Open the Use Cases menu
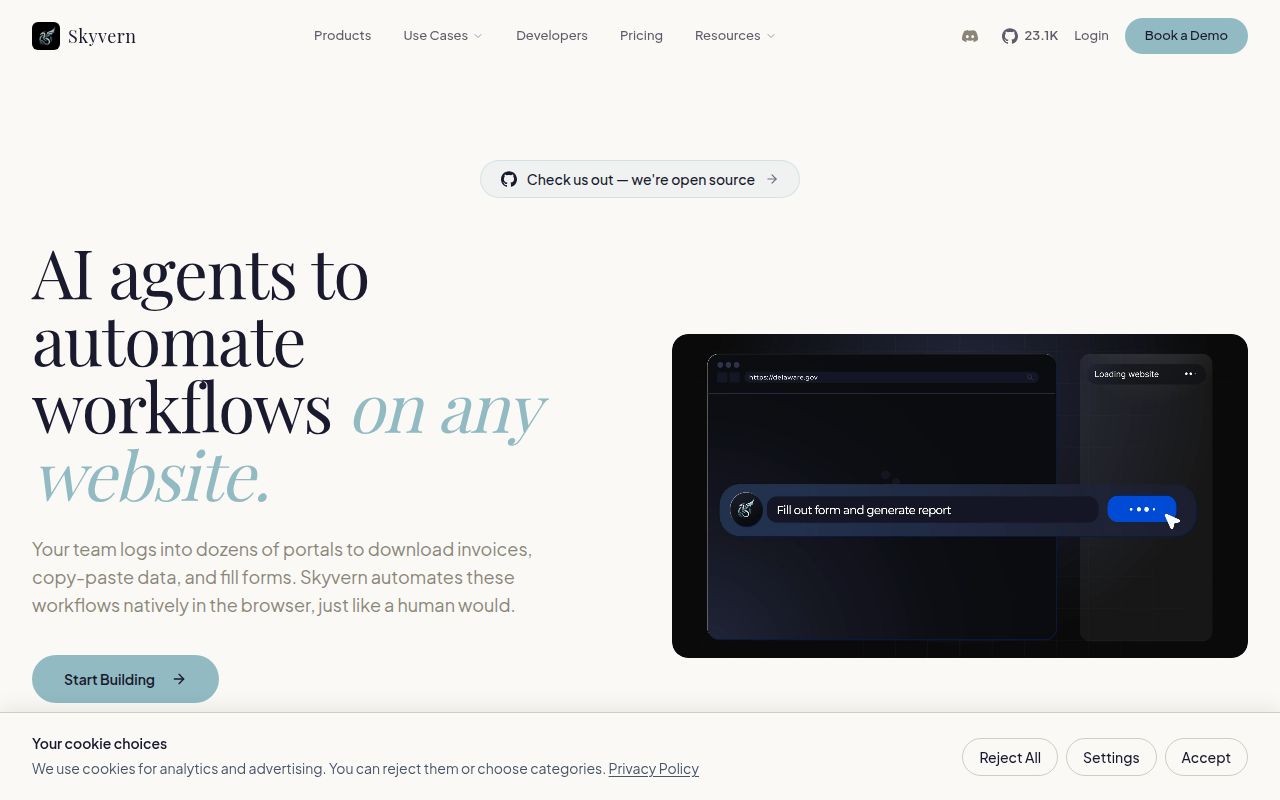This screenshot has height=800, width=1280. point(443,36)
